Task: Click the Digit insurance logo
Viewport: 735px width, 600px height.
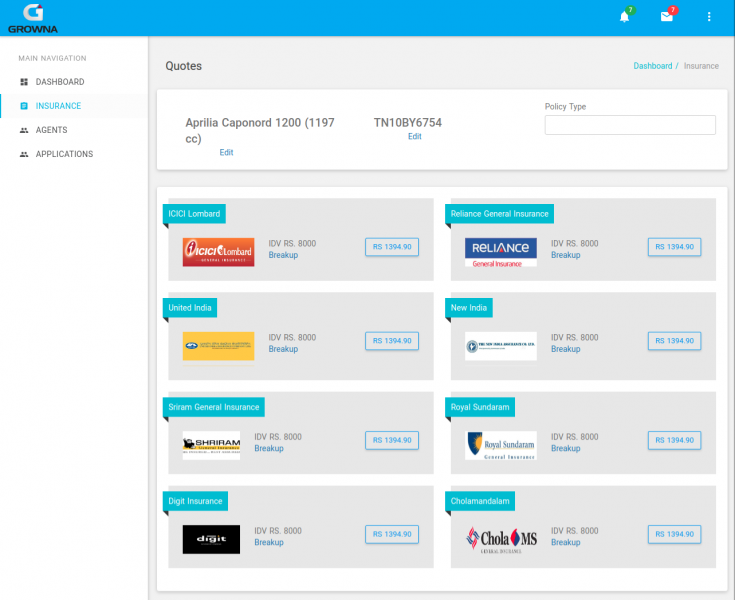Action: 211,540
